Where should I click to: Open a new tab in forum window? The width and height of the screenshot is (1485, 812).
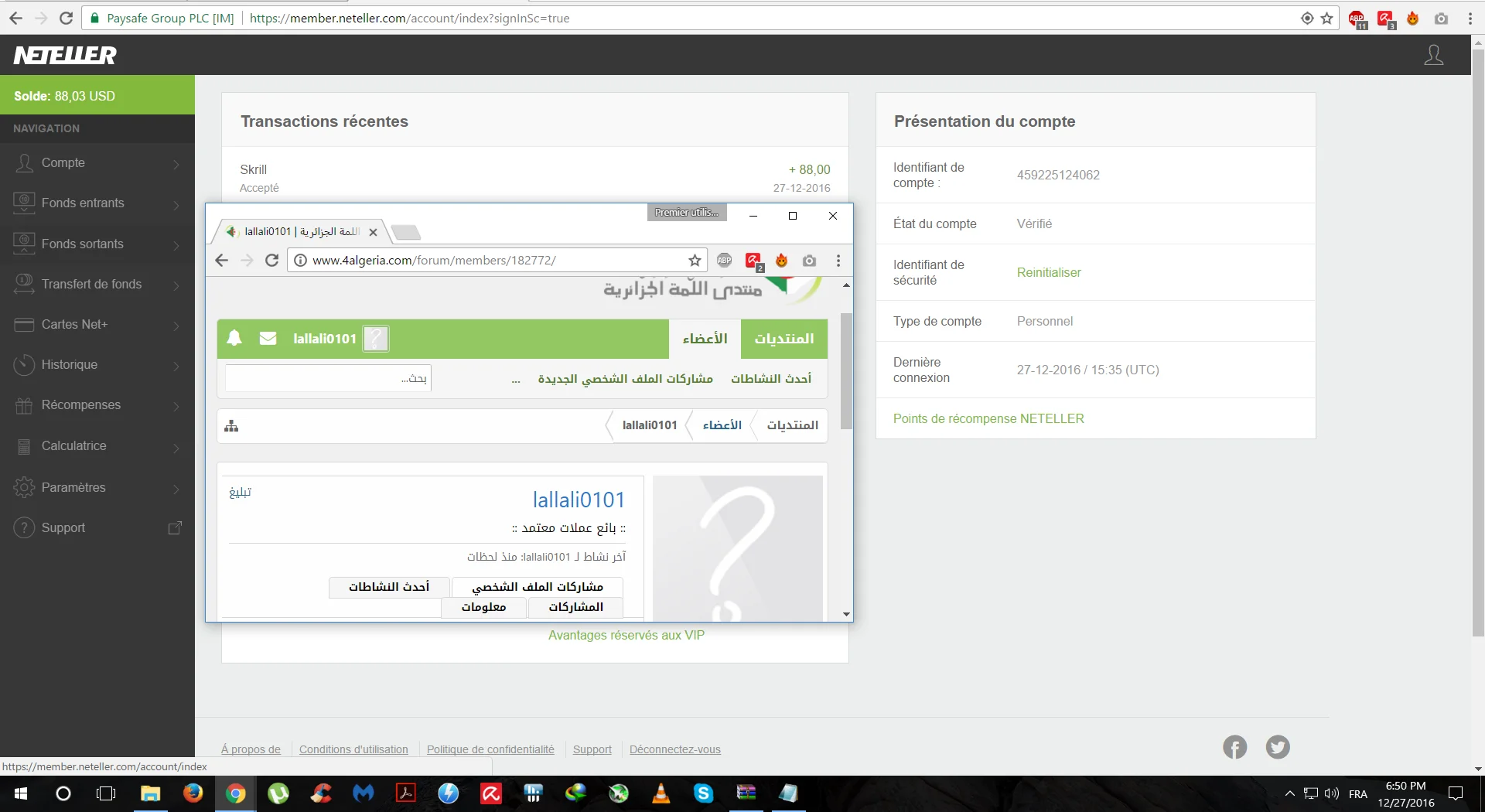click(405, 232)
